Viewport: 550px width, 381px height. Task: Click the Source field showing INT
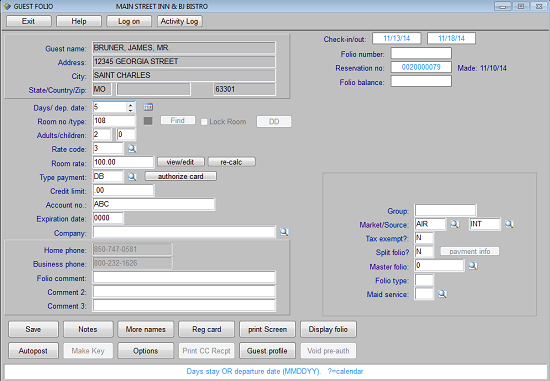coord(485,224)
